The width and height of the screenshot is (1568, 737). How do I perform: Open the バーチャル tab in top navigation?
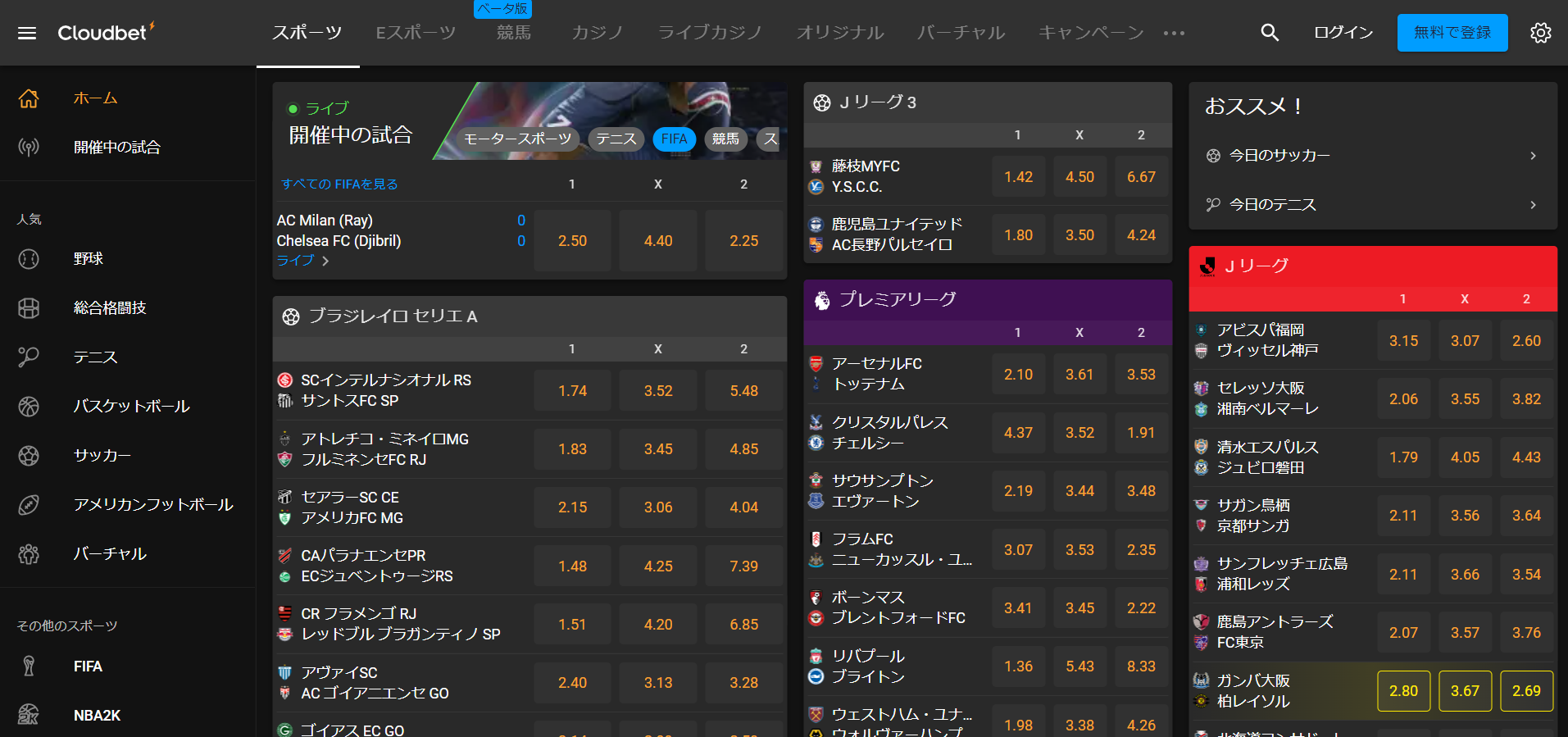pos(961,33)
